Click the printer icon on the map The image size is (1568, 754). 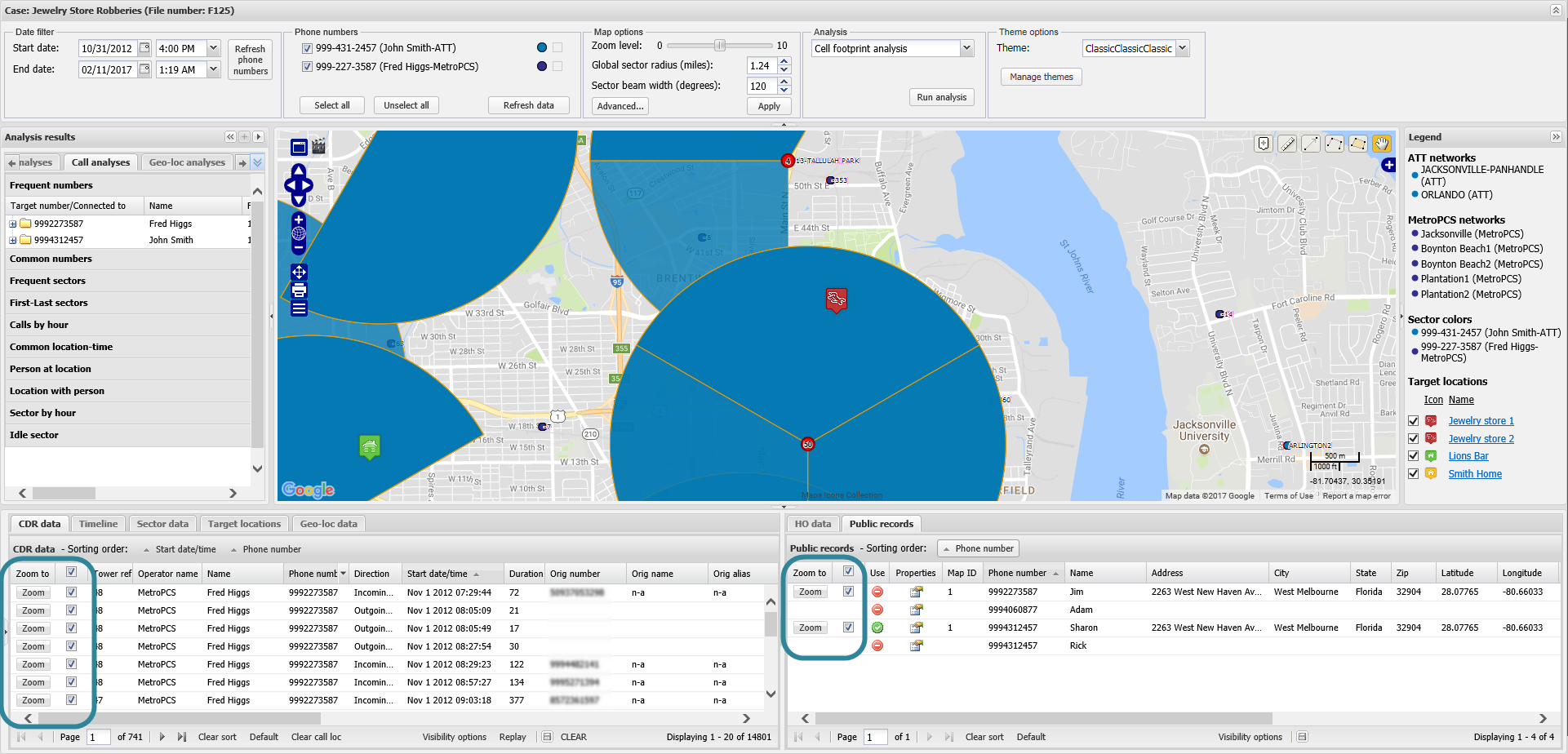299,291
